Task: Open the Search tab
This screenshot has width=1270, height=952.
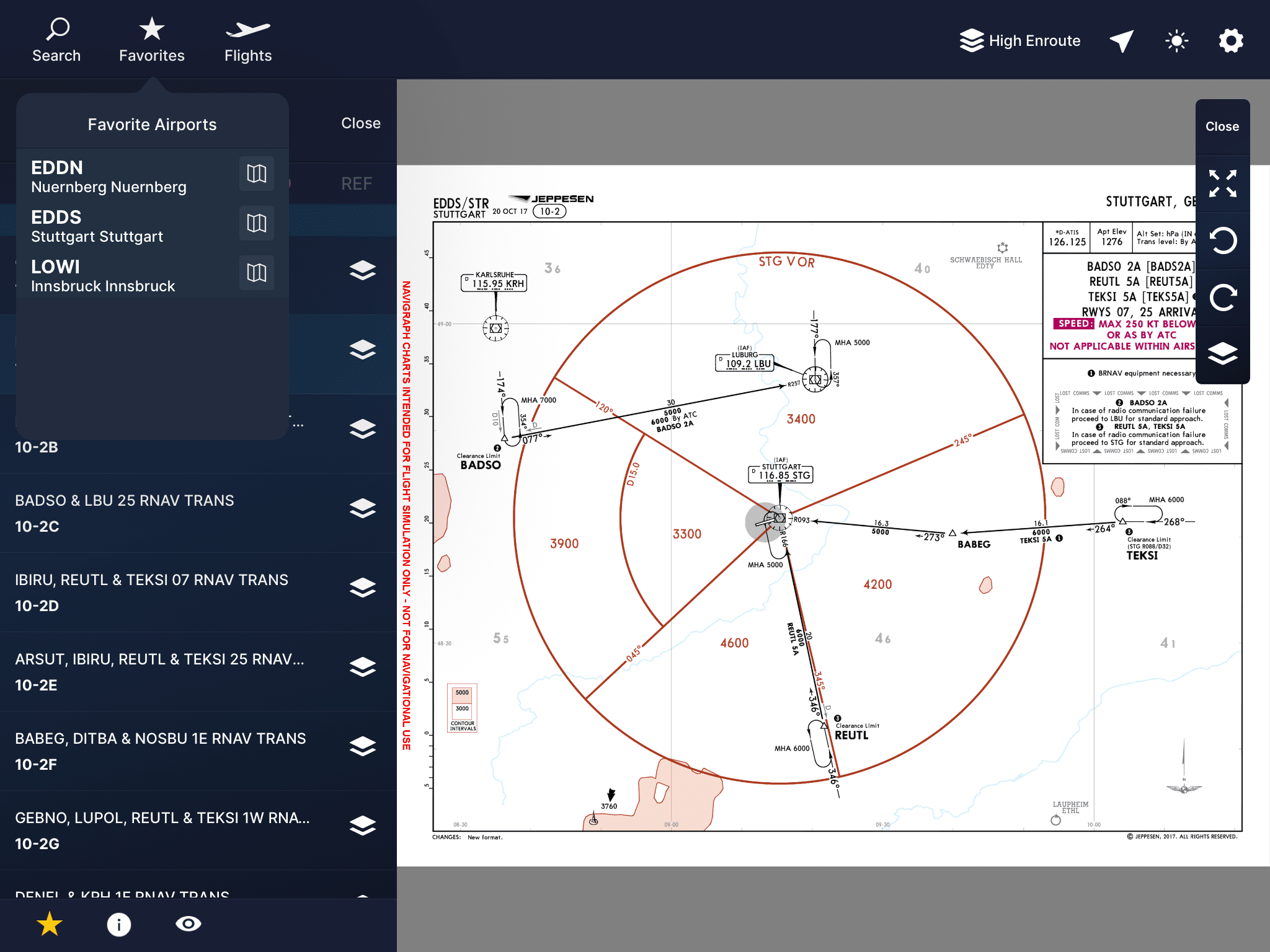Action: point(56,41)
